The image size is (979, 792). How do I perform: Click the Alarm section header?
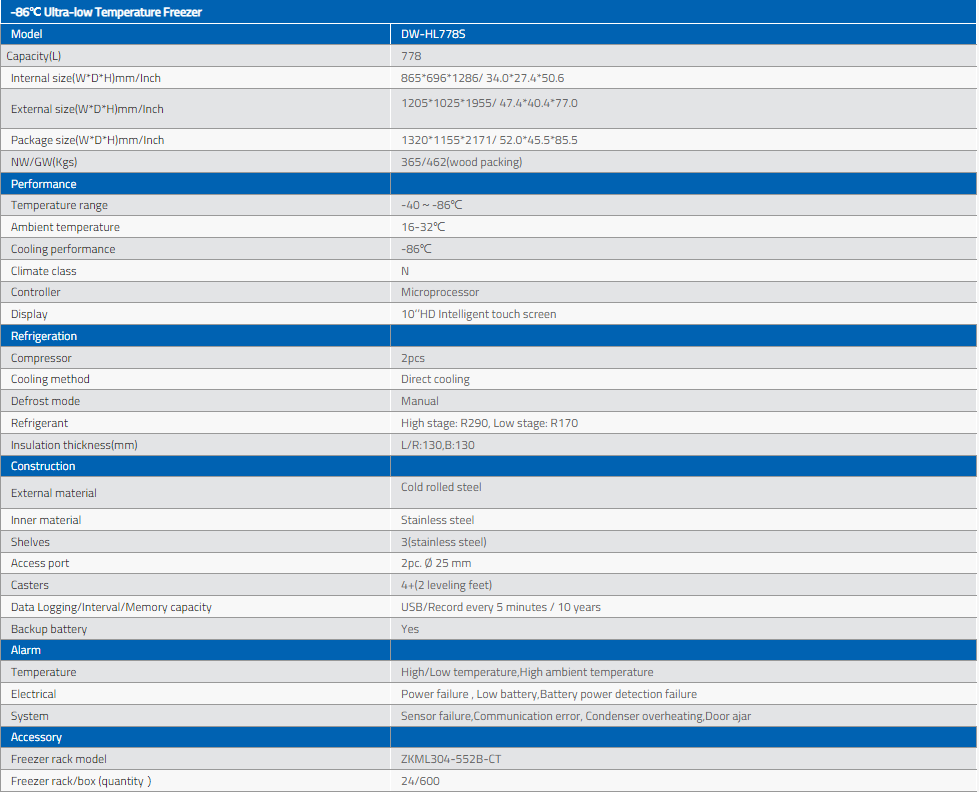coord(26,650)
